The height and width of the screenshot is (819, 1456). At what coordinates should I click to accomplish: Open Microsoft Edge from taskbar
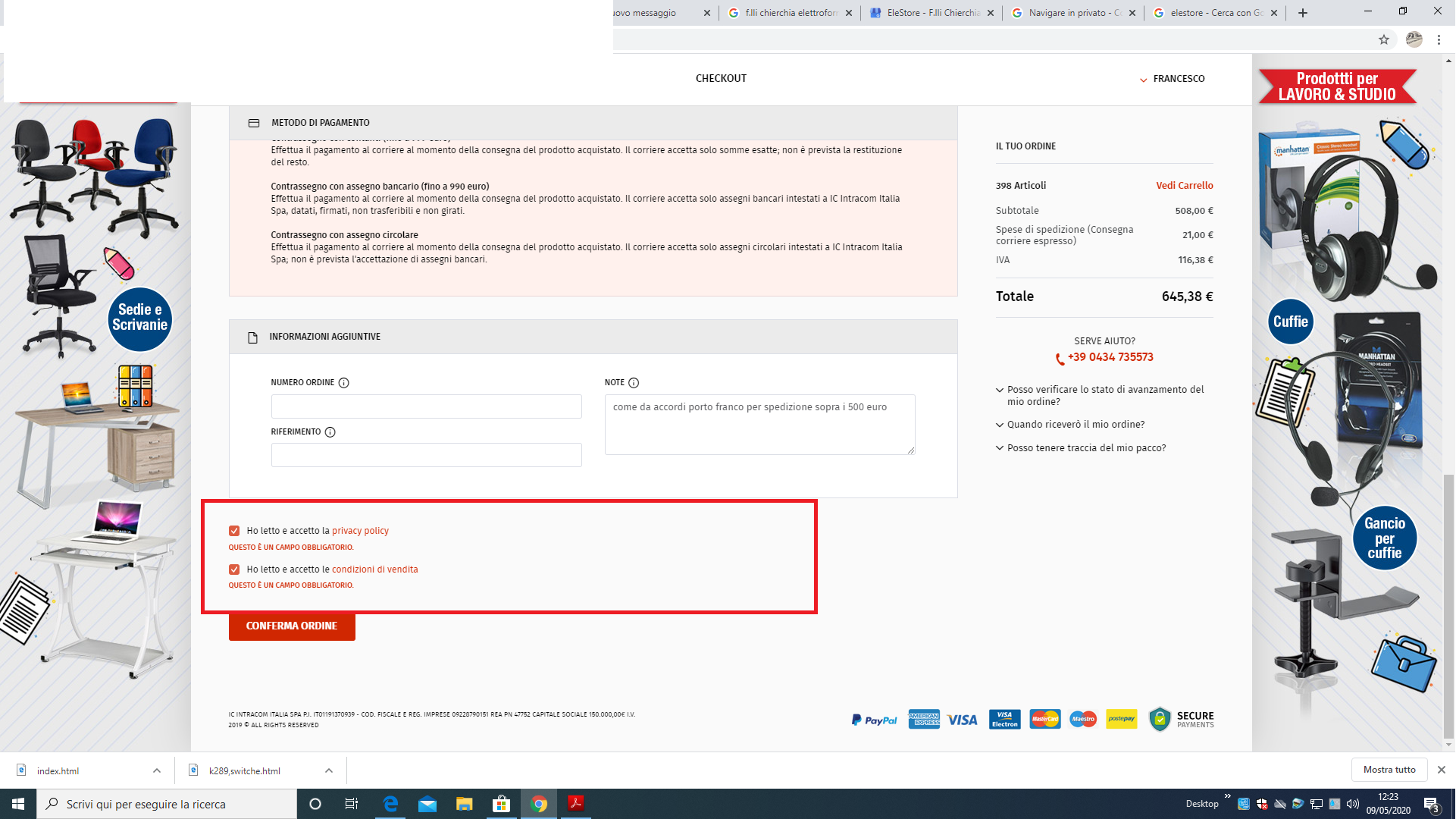[390, 804]
